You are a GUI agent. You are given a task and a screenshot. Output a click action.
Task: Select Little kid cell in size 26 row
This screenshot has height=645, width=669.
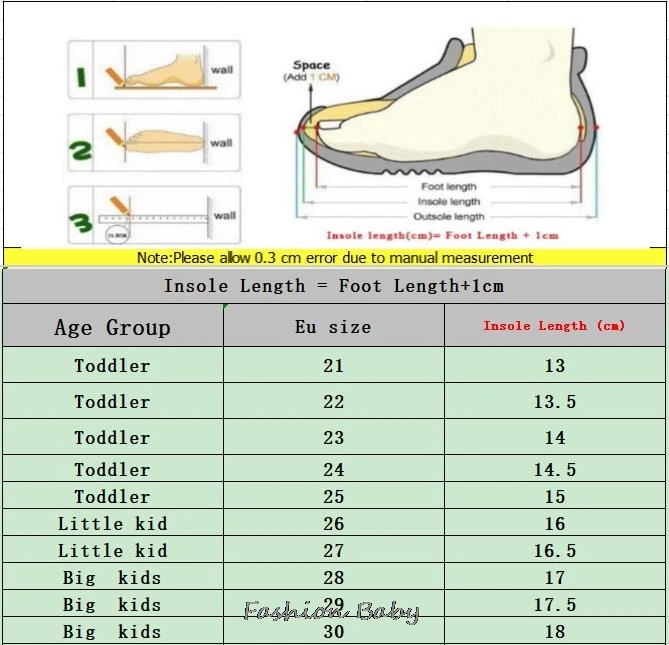pyautogui.click(x=113, y=523)
